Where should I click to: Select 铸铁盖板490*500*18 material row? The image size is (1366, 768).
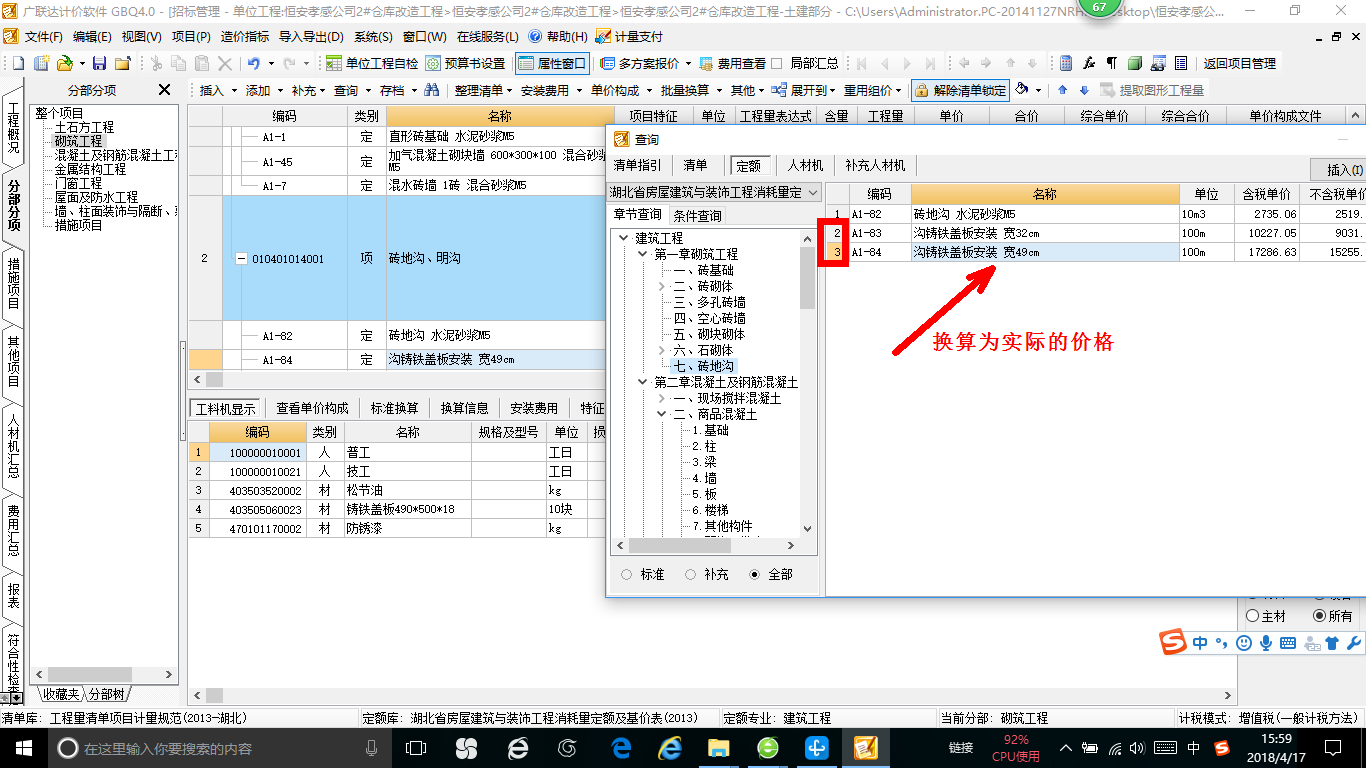pos(397,509)
